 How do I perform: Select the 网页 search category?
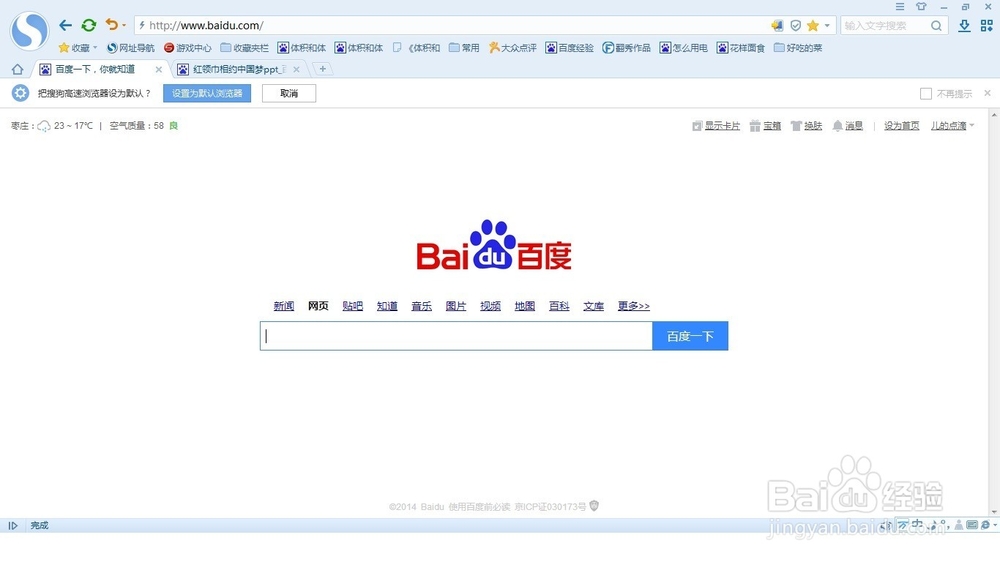click(x=318, y=306)
